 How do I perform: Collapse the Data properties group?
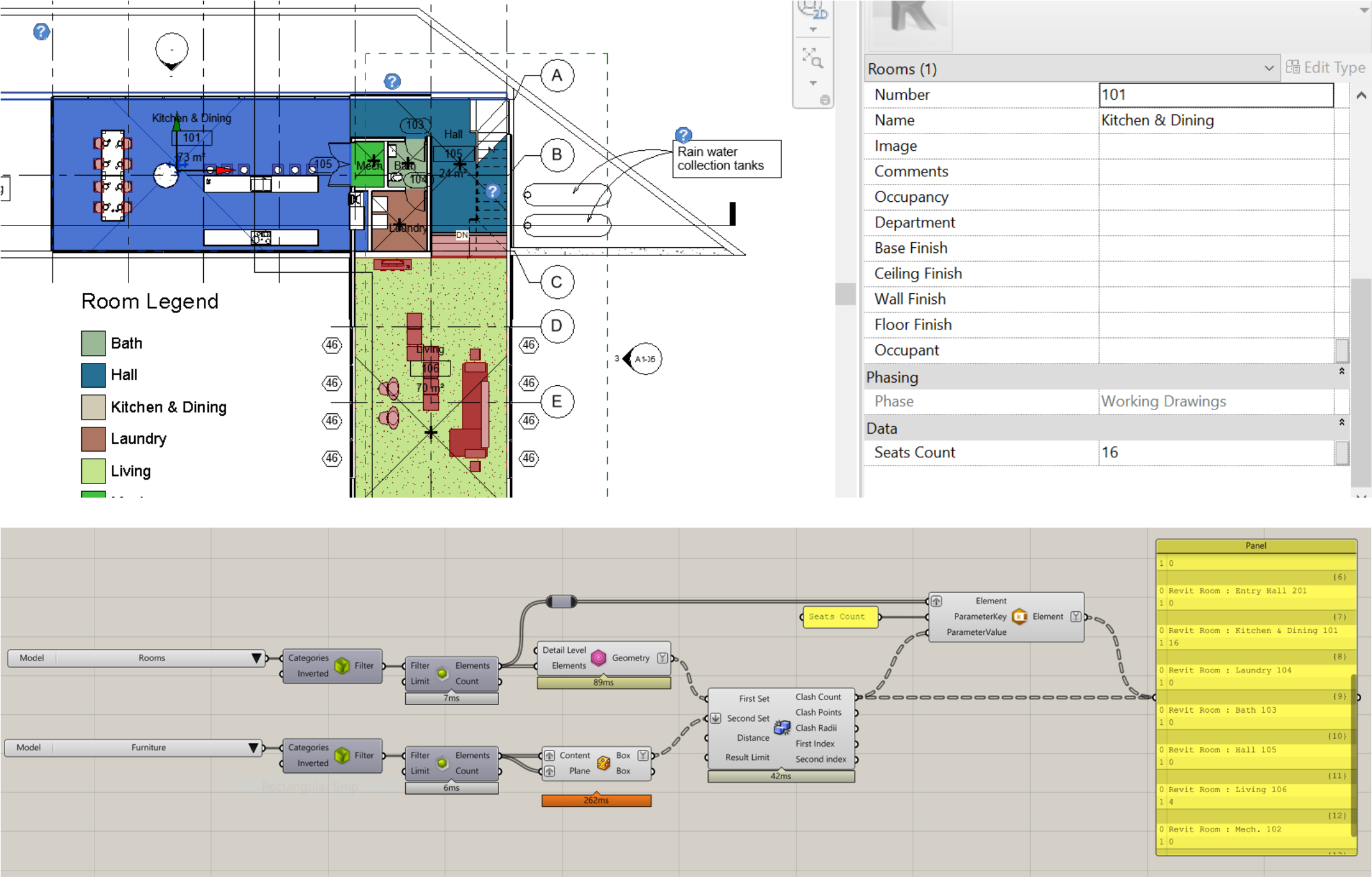click(x=1341, y=422)
